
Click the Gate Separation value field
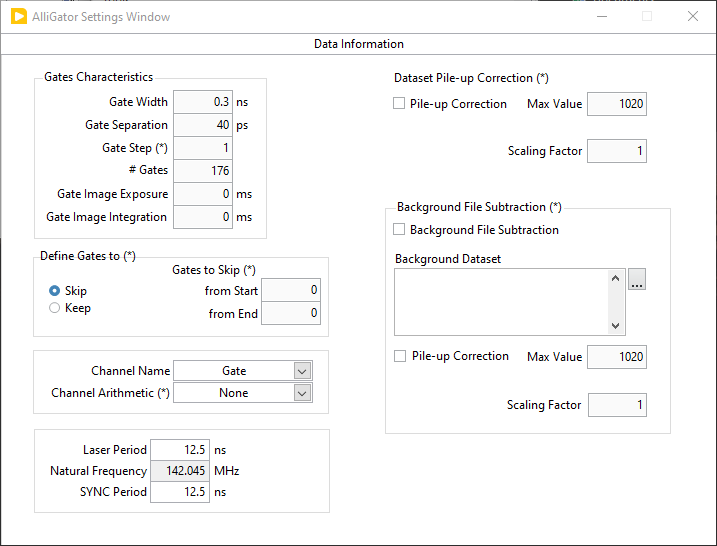203,125
